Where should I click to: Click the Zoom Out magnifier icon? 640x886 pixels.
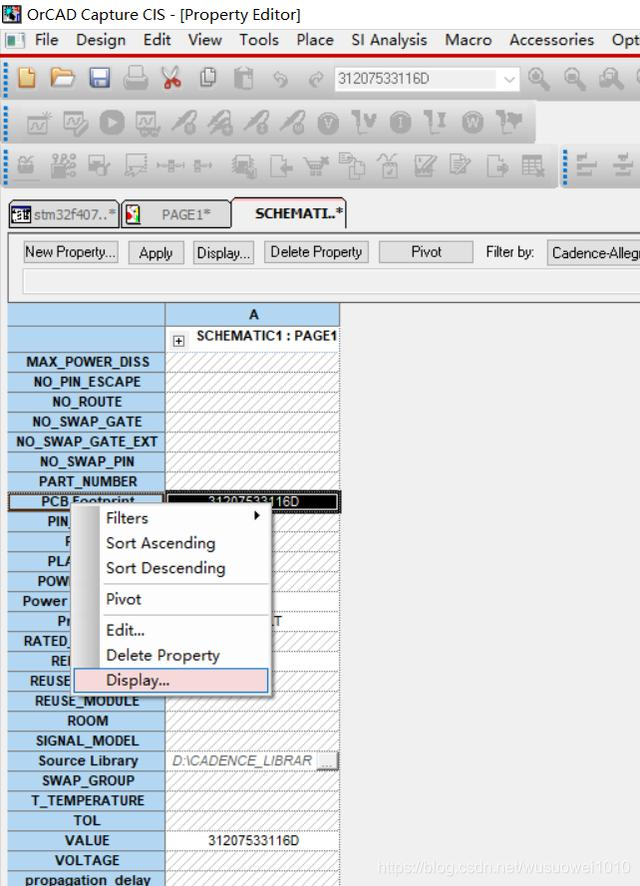coord(575,78)
